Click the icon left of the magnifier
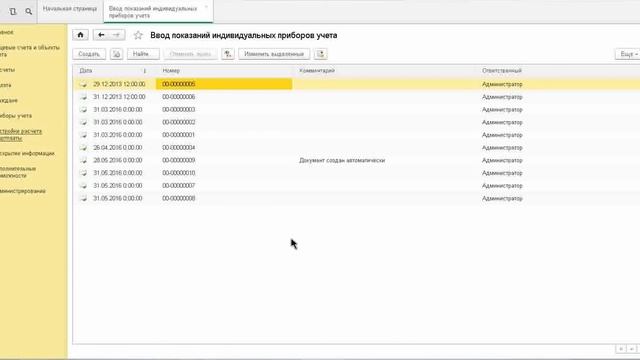The width and height of the screenshot is (640, 360). click(13, 11)
